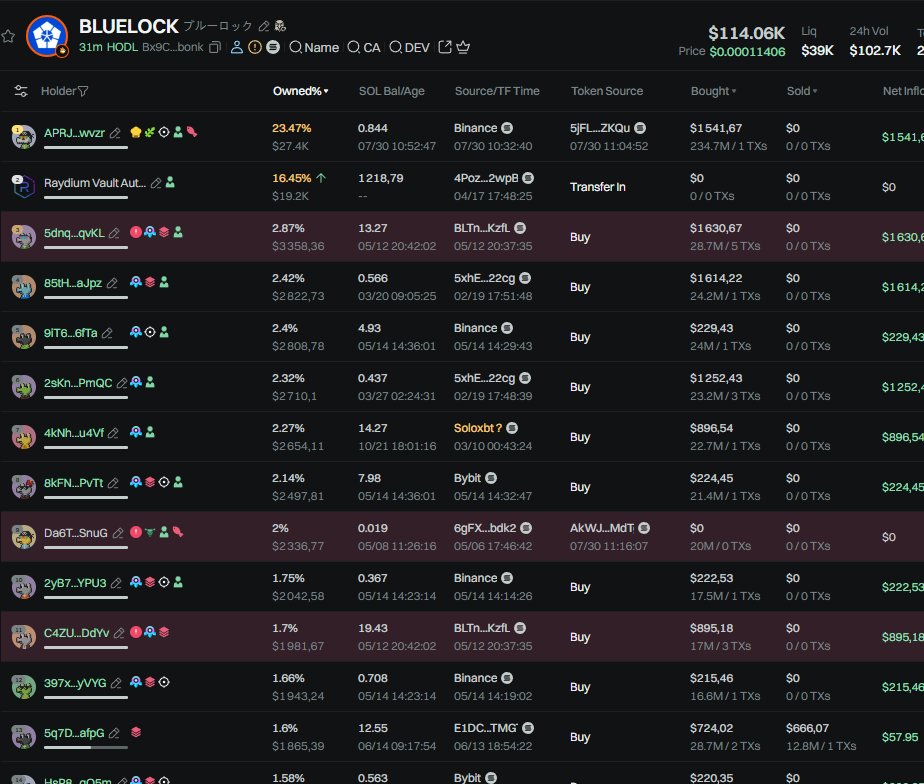Click the avatar of holder 397x...yVYG
This screenshot has height=784, width=924.
[24, 687]
